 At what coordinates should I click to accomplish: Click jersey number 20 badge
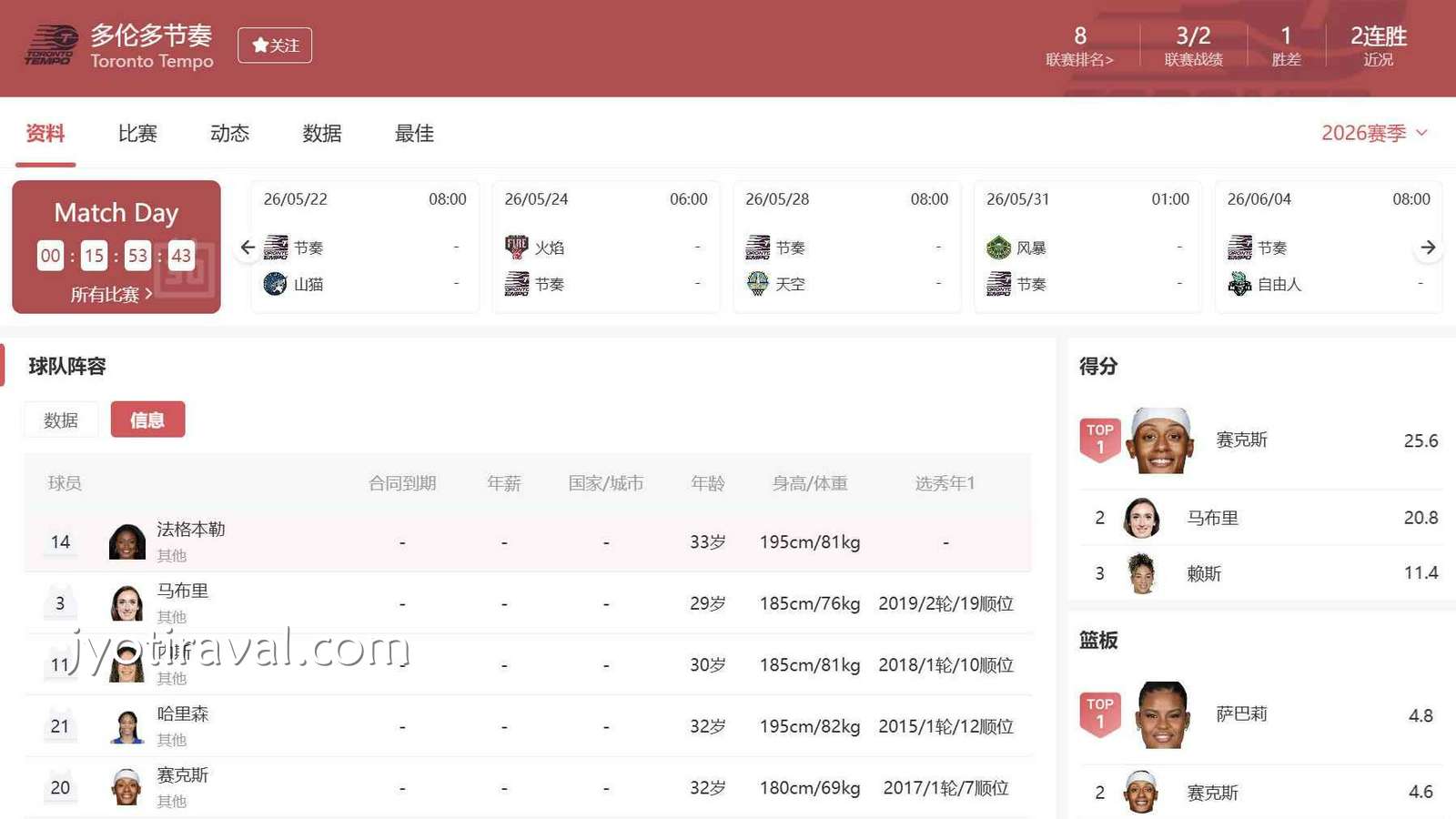click(x=60, y=787)
